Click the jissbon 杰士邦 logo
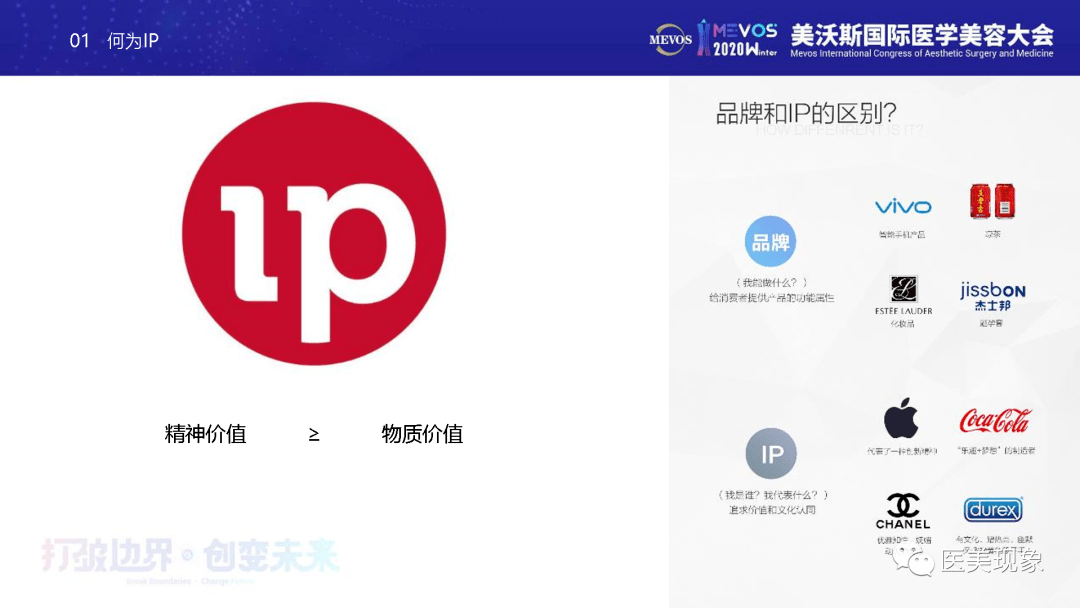Image resolution: width=1080 pixels, height=608 pixels. point(993,296)
